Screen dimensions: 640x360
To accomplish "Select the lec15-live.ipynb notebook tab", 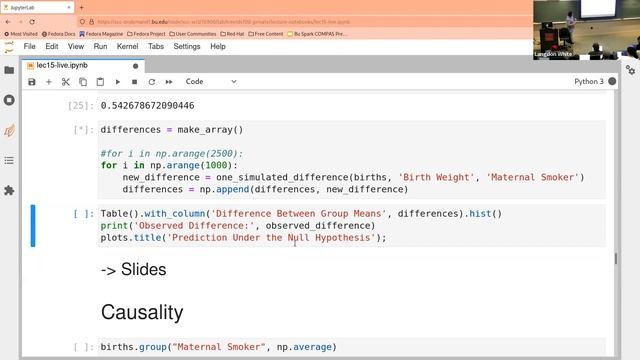I will [x=83, y=65].
